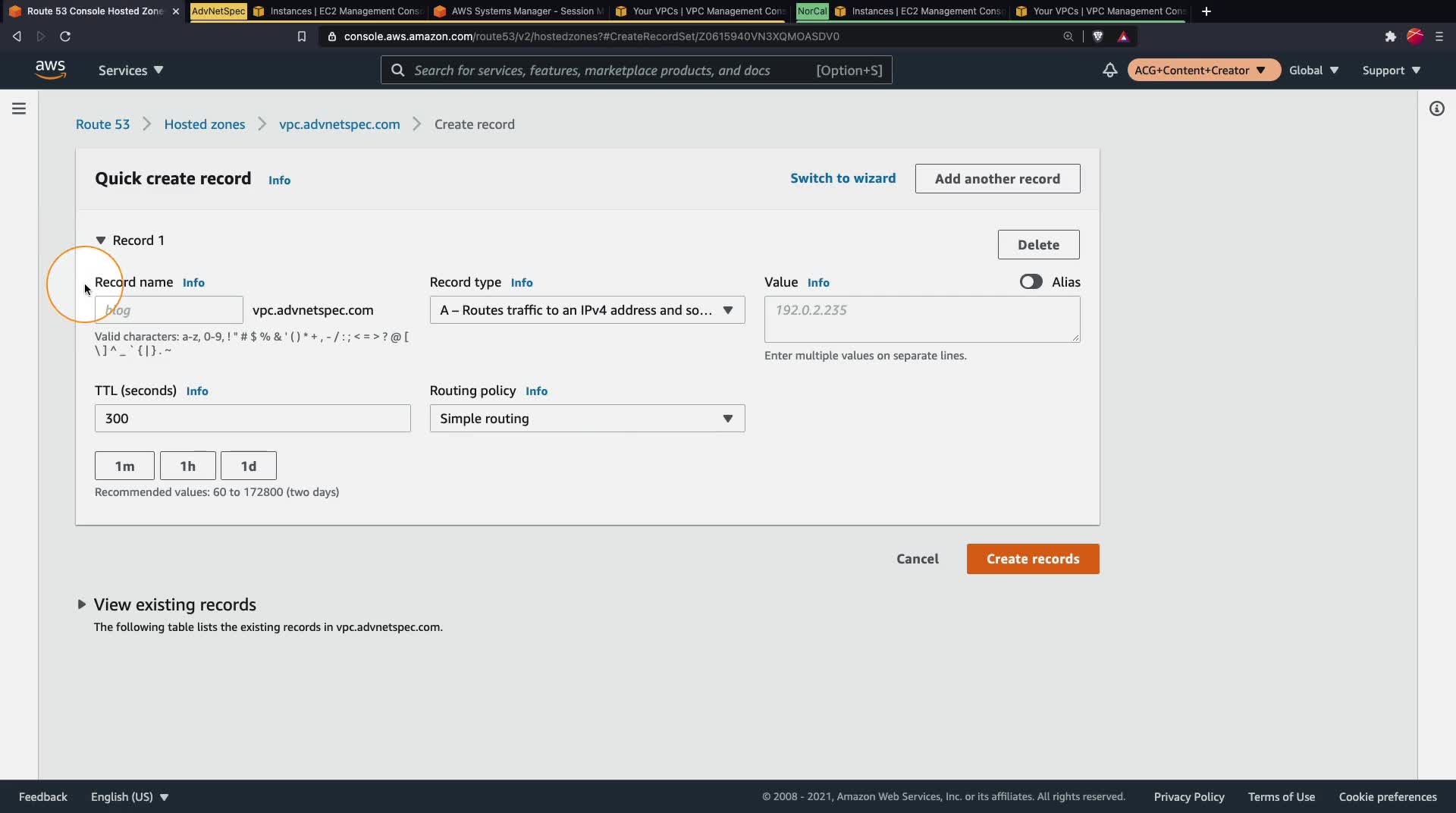Set TTL with the 1m button
Screen dimensions: 1456x813
(124, 466)
